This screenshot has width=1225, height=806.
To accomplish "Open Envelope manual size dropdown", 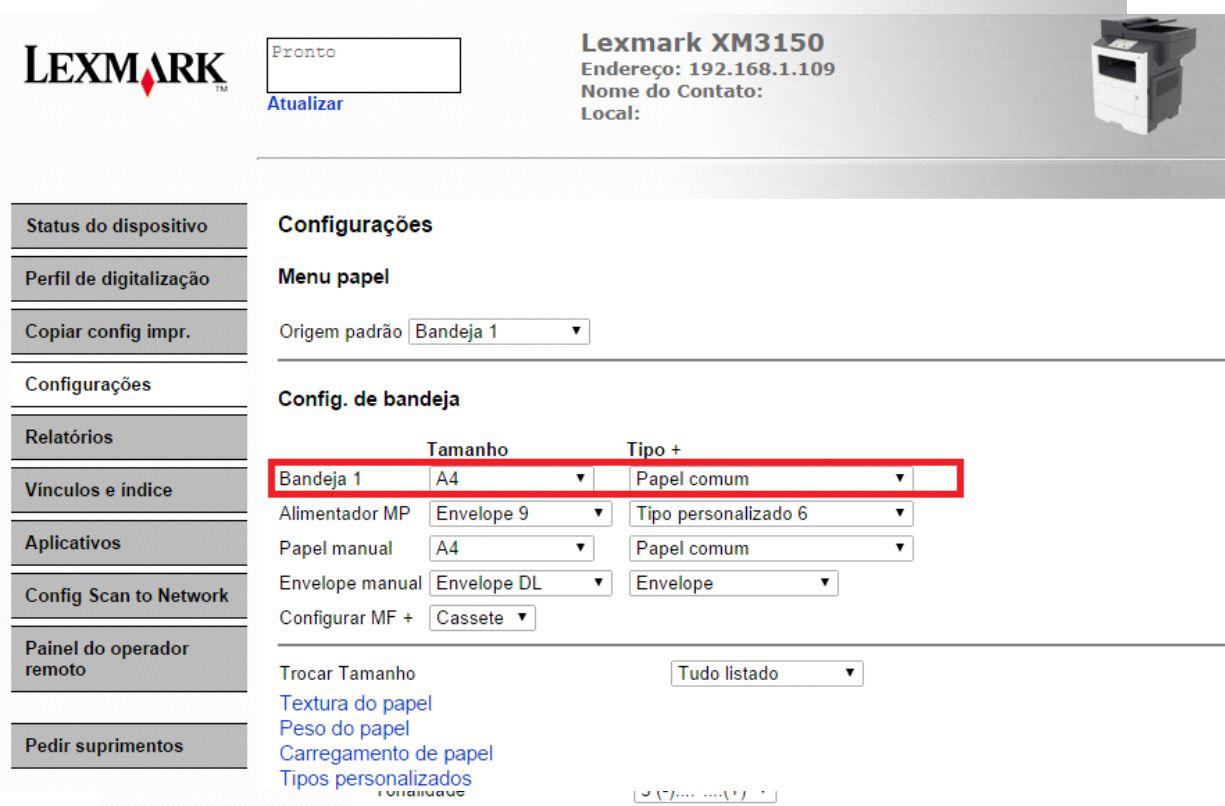I will pos(520,583).
